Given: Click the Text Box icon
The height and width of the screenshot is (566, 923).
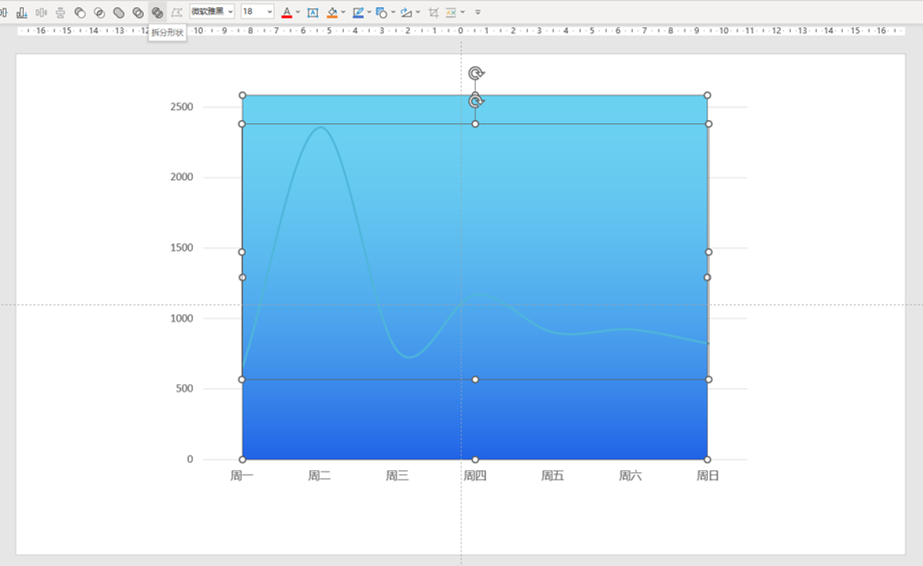Looking at the screenshot, I should [313, 12].
